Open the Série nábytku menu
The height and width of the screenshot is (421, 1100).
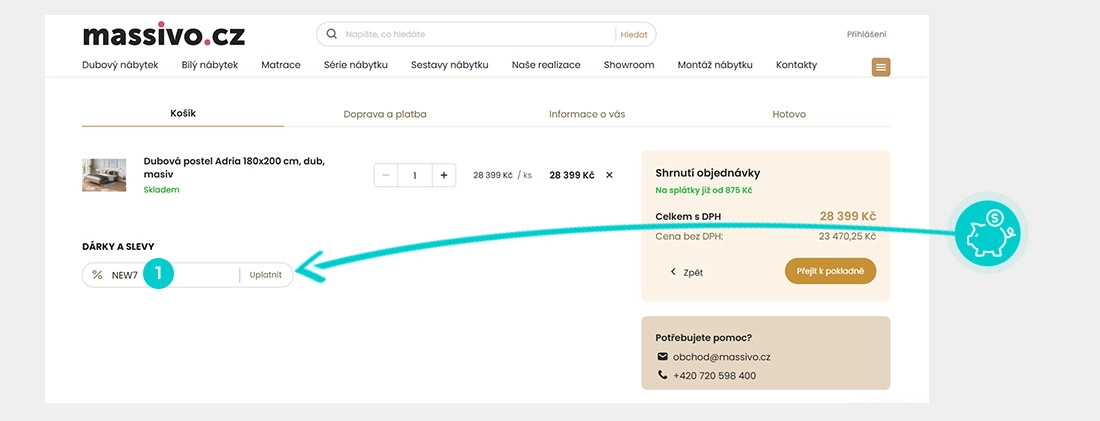356,65
